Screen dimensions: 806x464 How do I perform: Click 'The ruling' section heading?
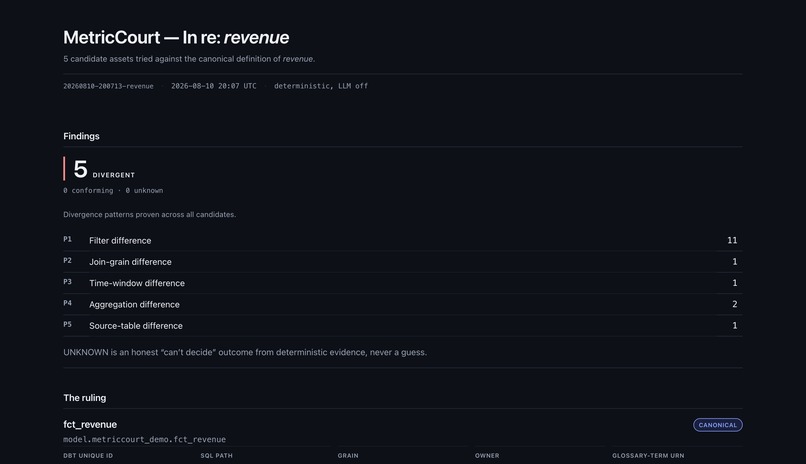(85, 398)
